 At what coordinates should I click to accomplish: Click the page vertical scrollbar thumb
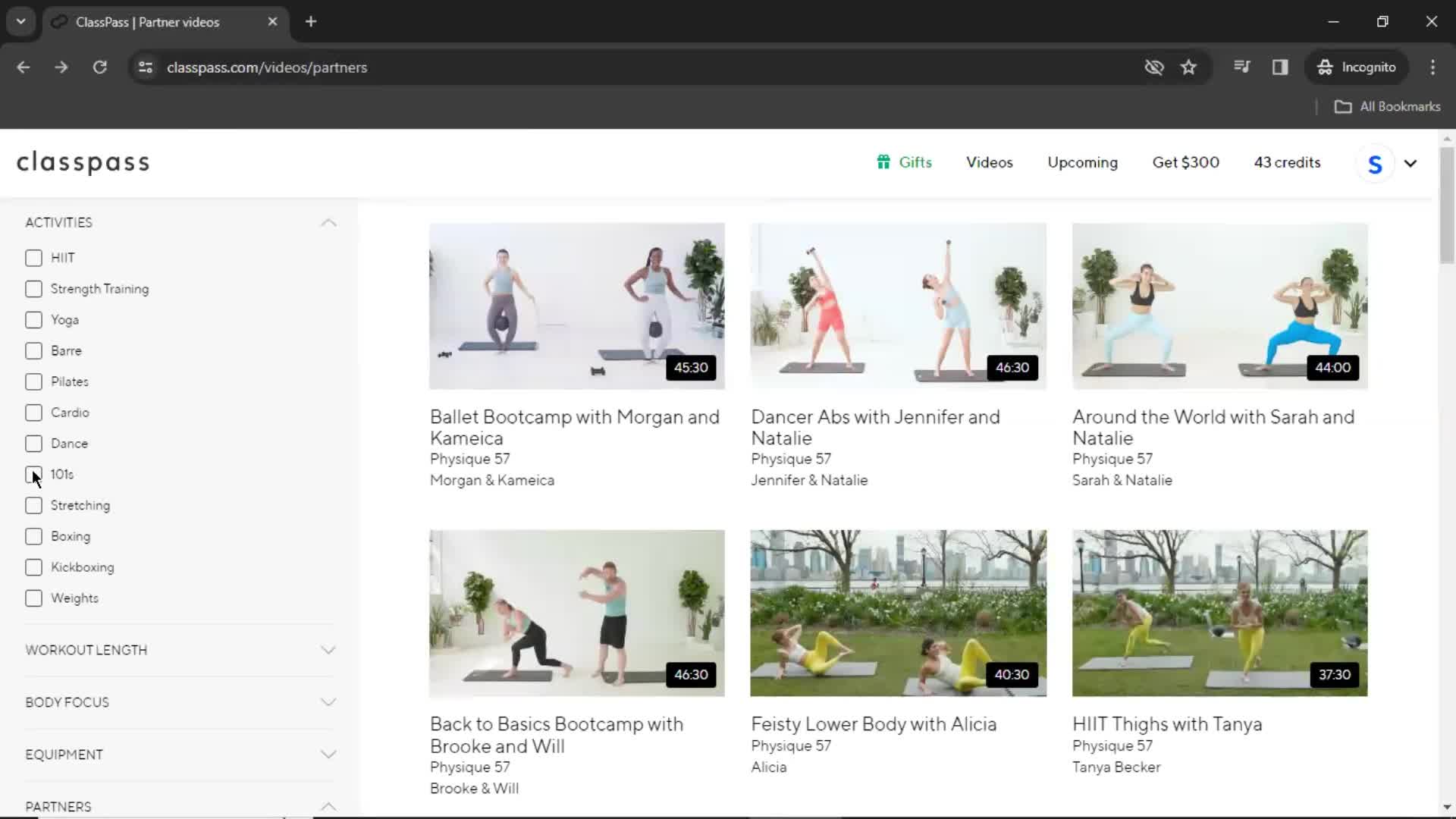[1447, 205]
